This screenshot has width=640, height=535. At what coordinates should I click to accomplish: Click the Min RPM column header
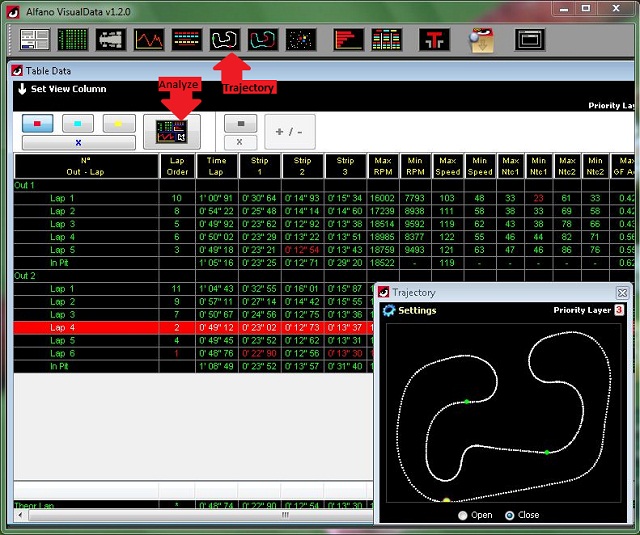(x=415, y=166)
